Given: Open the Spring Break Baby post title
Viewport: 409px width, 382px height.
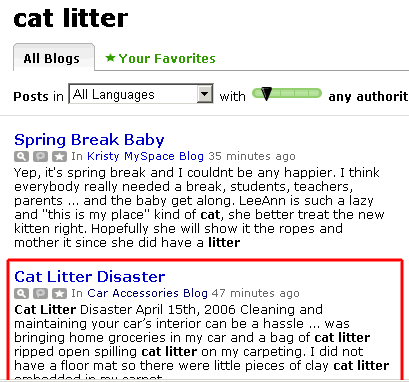Looking at the screenshot, I should [89, 140].
